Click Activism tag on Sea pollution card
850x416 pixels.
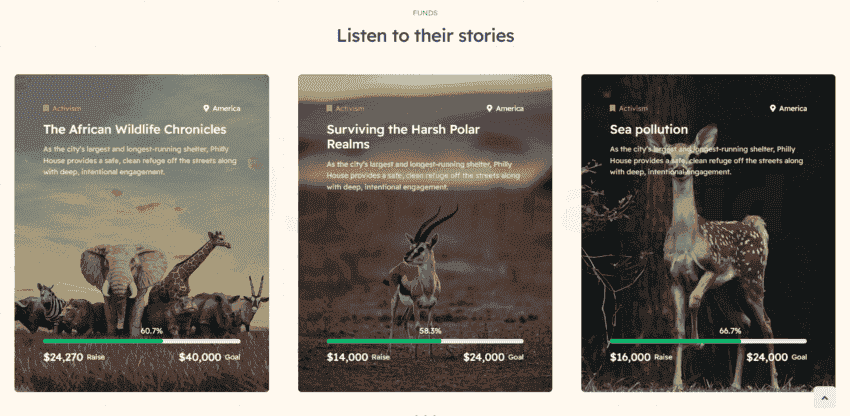pyautogui.click(x=633, y=108)
